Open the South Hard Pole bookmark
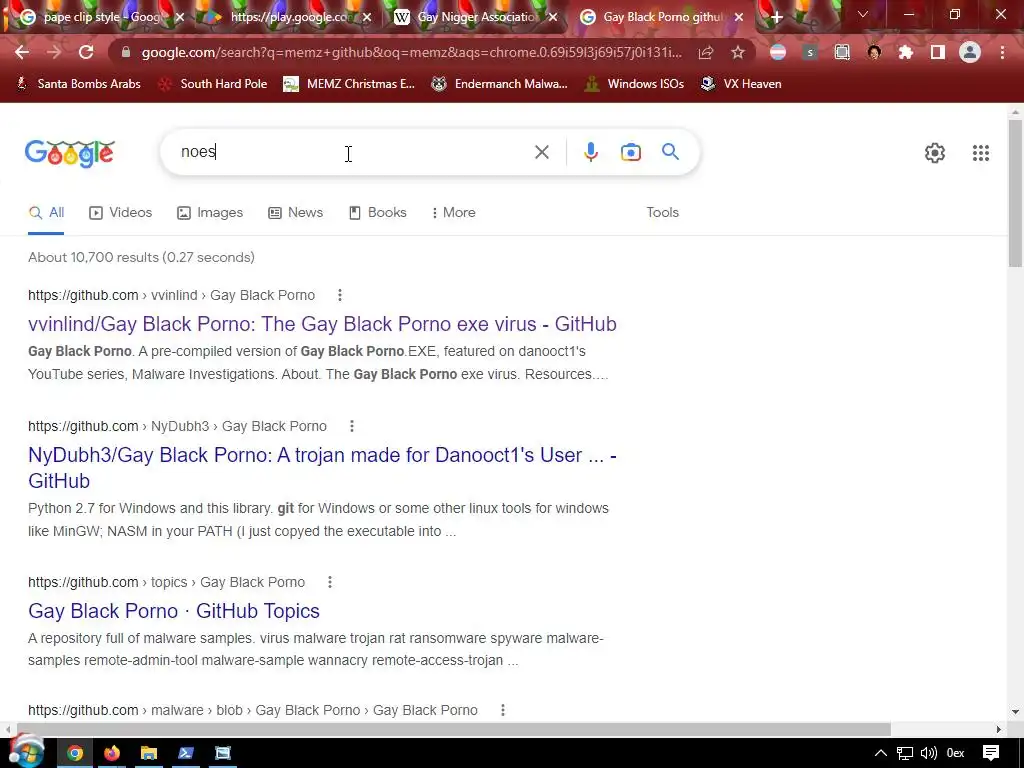The height and width of the screenshot is (768, 1024). (213, 84)
